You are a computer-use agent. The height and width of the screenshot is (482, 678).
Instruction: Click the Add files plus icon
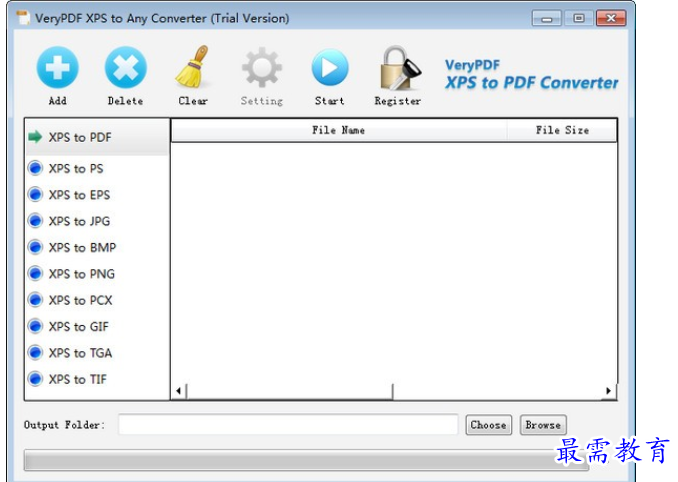pos(58,67)
